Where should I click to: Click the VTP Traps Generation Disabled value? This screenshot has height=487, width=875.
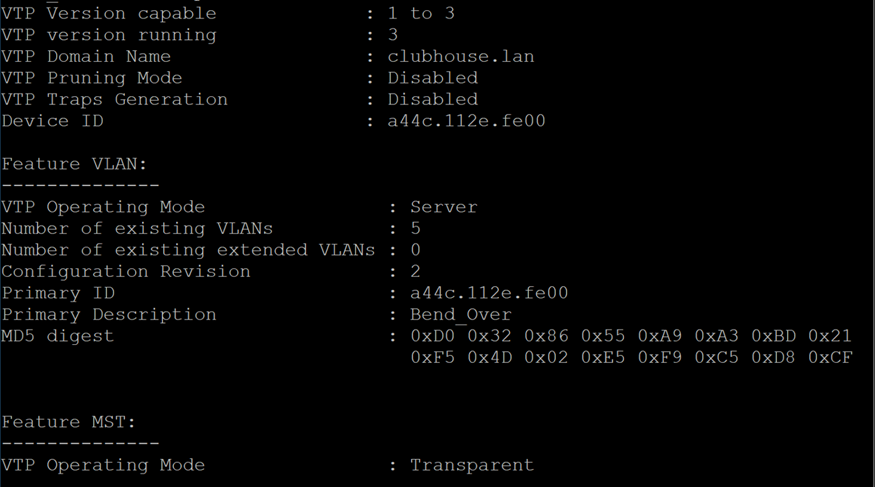(433, 99)
